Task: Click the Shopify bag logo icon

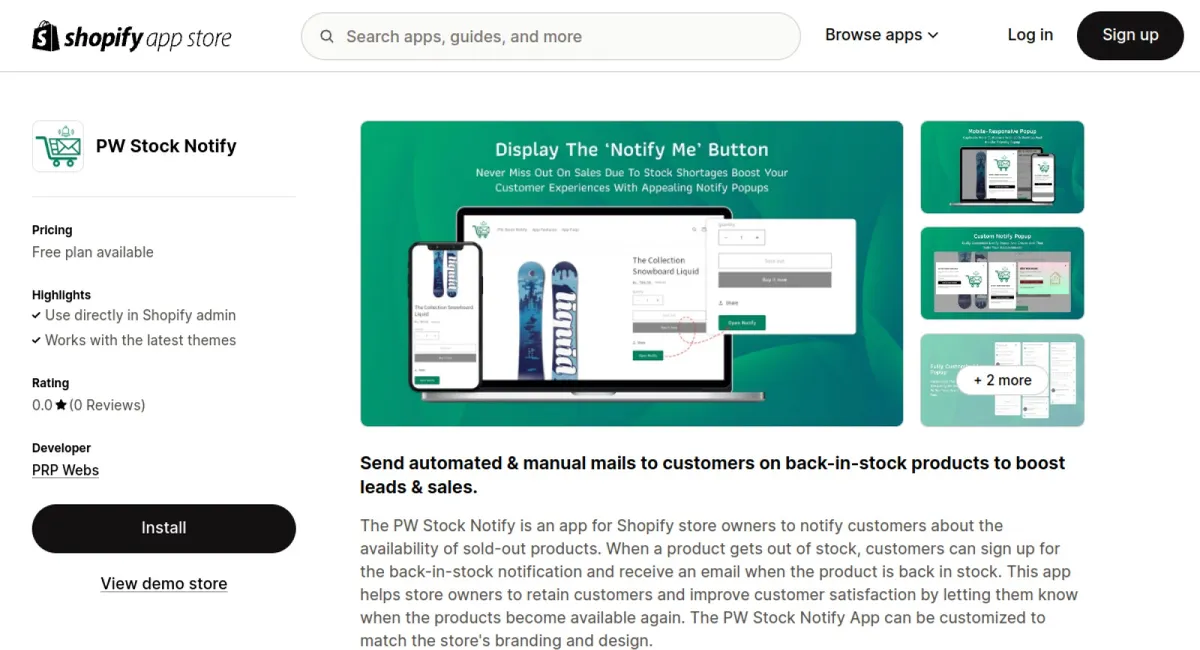Action: click(x=46, y=37)
